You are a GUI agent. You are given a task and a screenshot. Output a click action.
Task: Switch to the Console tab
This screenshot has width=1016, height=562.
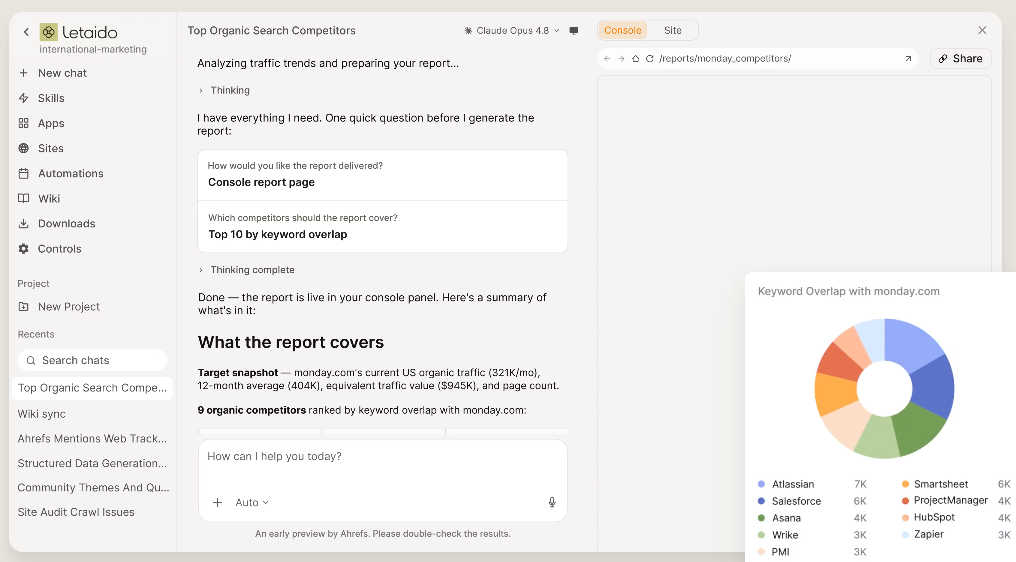point(623,30)
